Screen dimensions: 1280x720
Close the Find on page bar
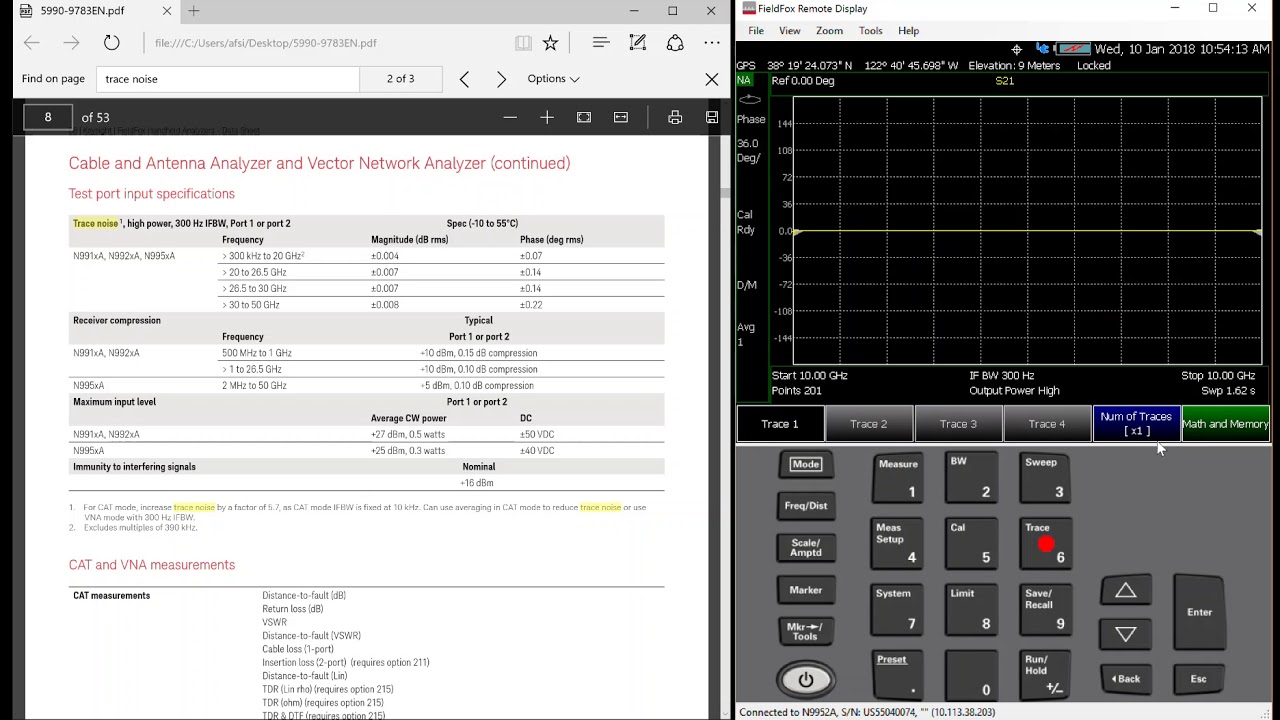pos(712,79)
